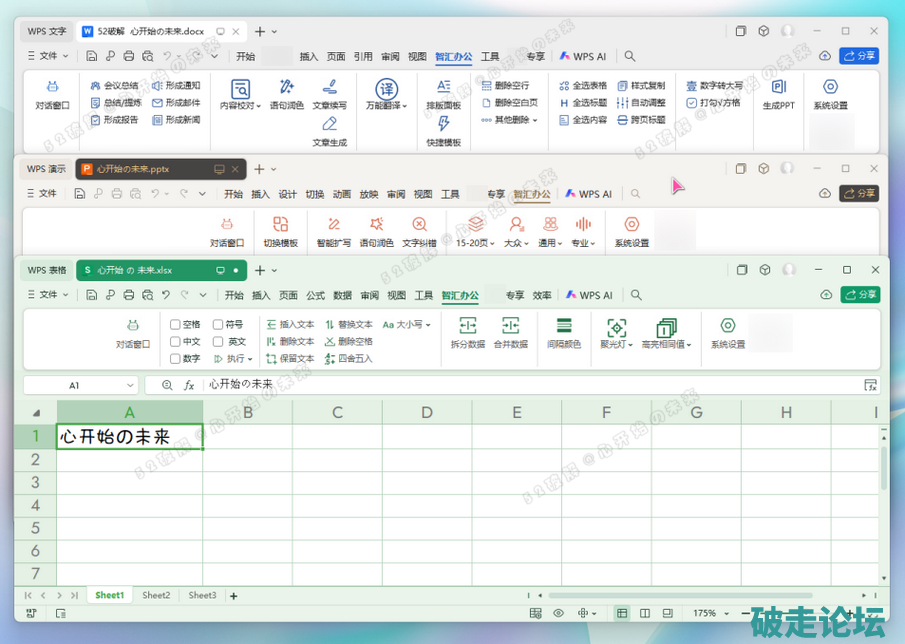Click 内容校对 icon in Writer ribbon
905x644 pixels.
pyautogui.click(x=240, y=90)
